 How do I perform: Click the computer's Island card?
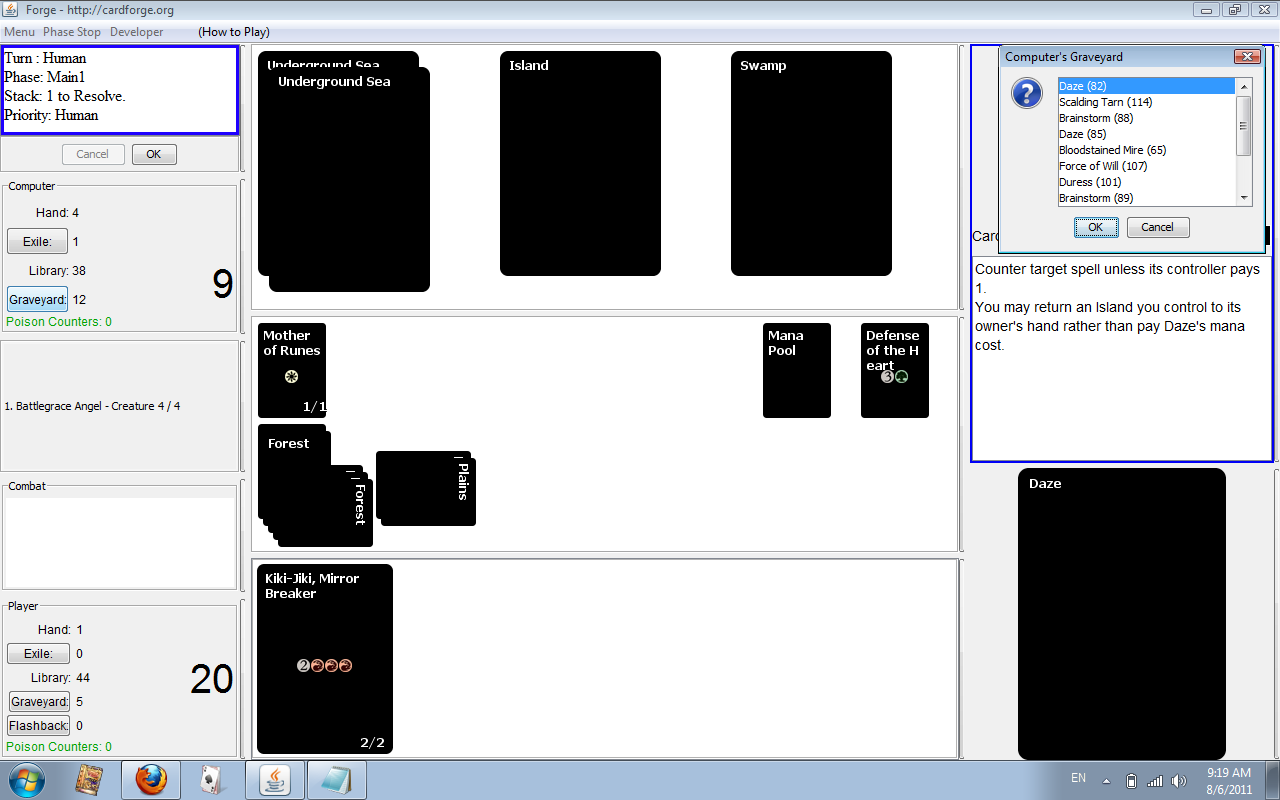point(580,163)
